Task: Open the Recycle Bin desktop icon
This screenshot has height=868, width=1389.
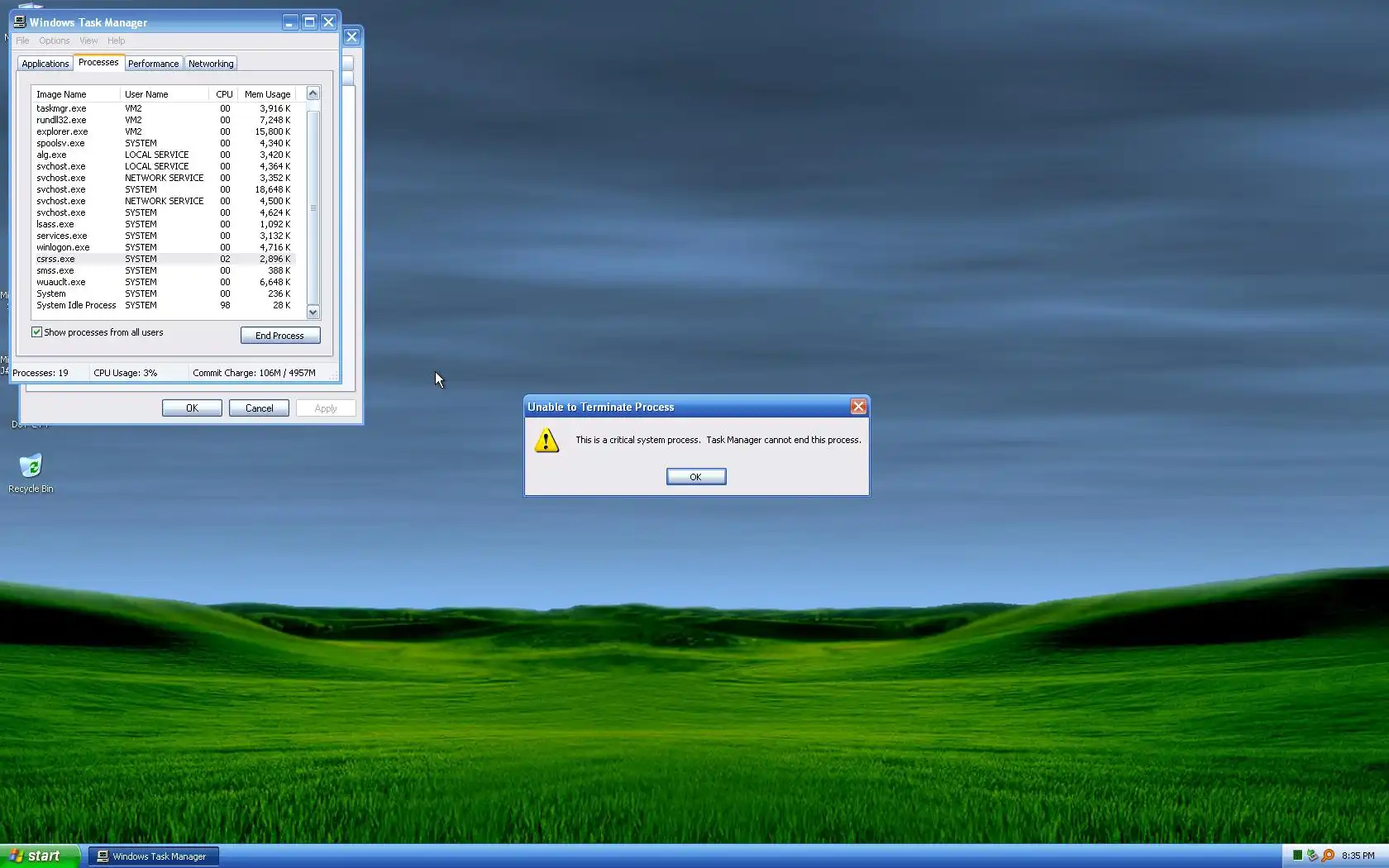Action: tap(31, 473)
